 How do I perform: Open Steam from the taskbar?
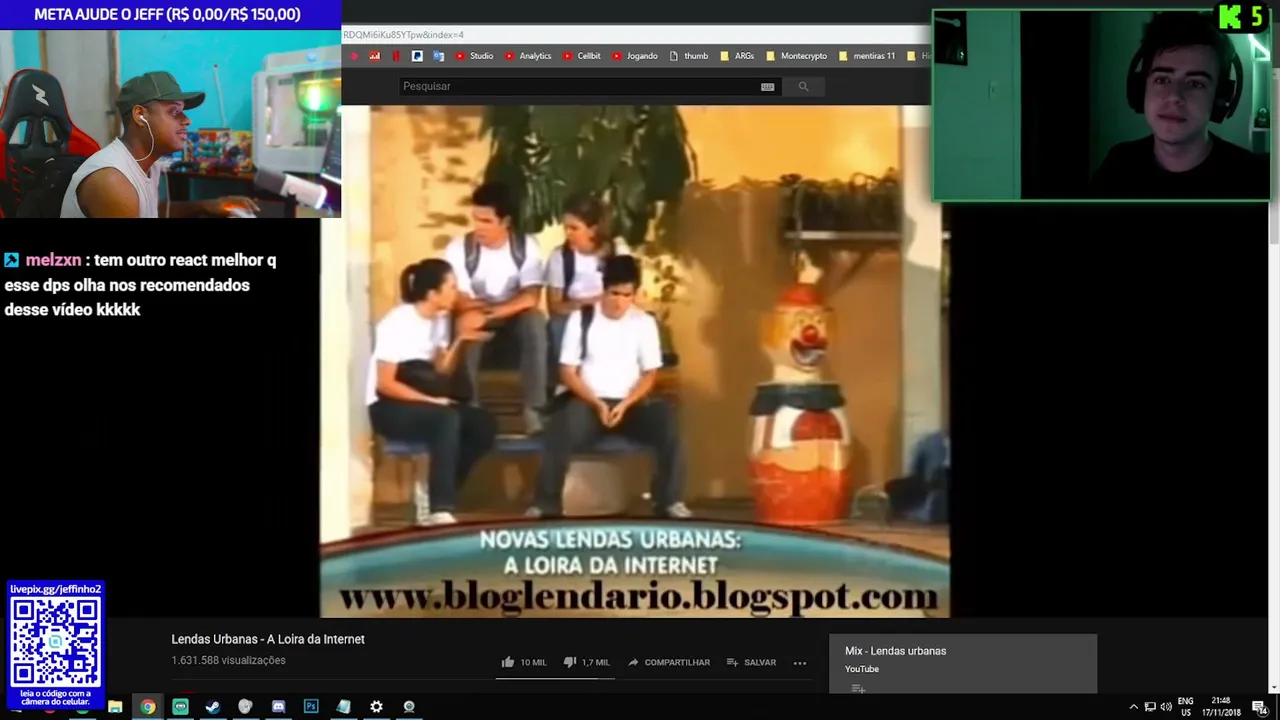[x=213, y=707]
